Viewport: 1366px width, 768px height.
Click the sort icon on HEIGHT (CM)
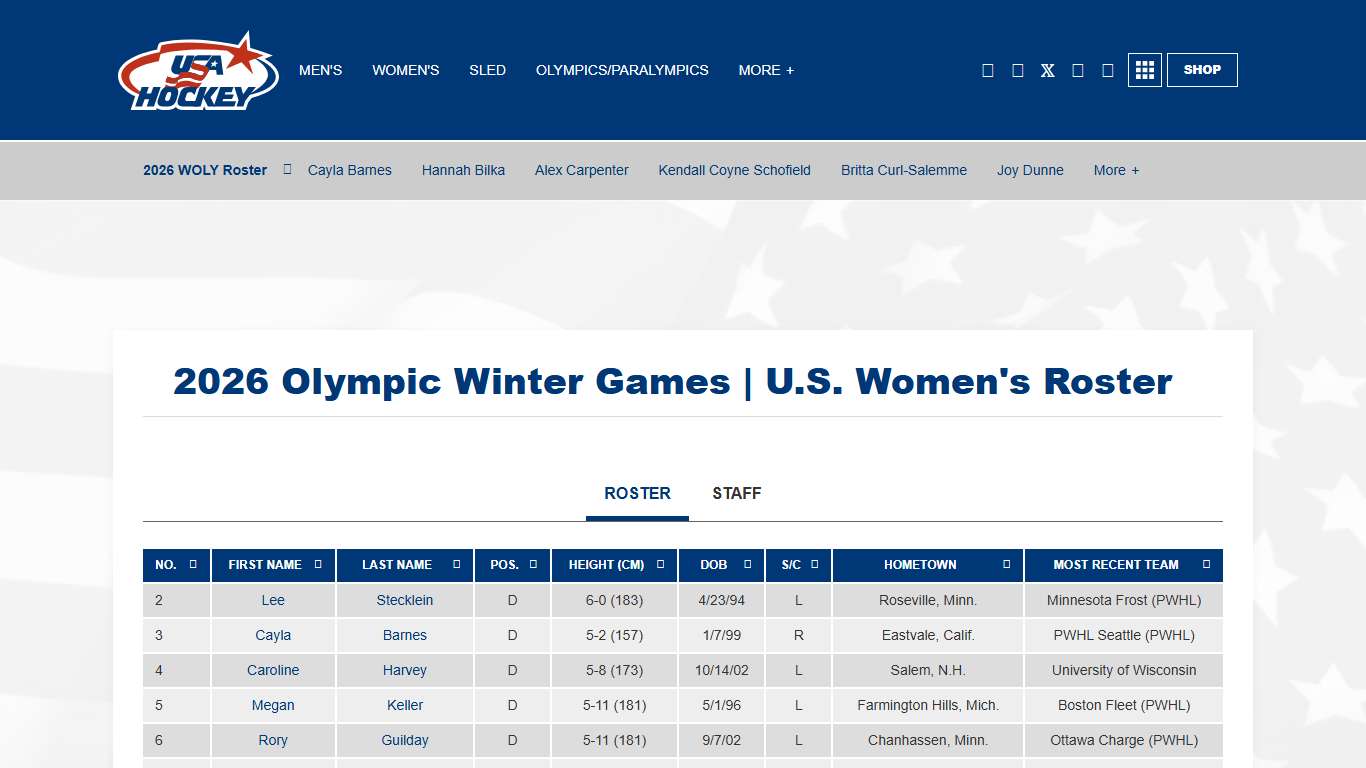coord(660,565)
